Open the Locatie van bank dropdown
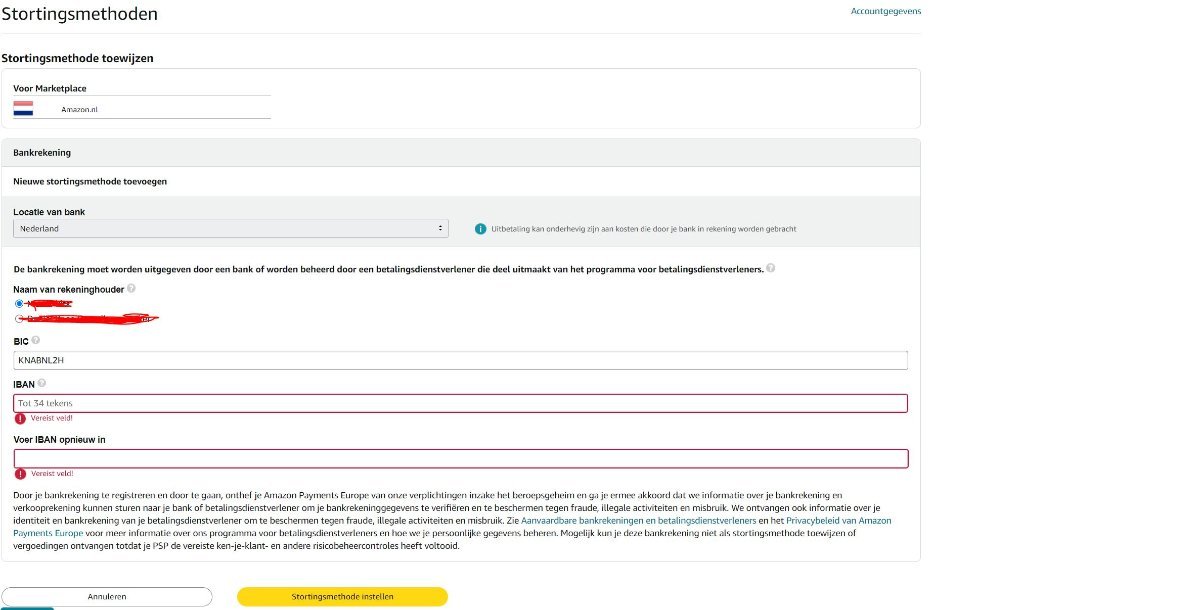Image resolution: width=1200 pixels, height=610 pixels. point(231,229)
